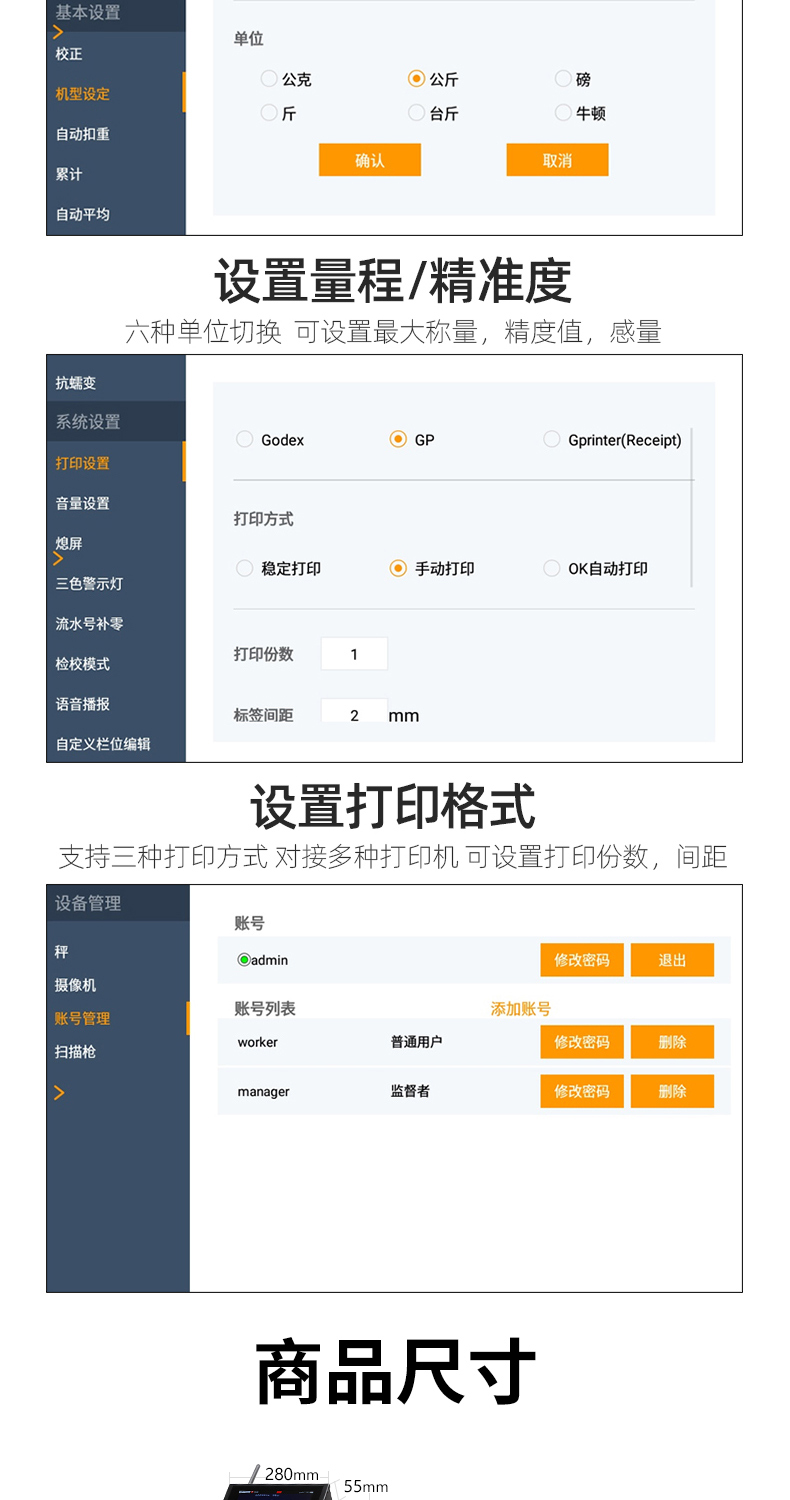Select the 台斤 unit radio button
This screenshot has height=1500, width=790.
(417, 113)
